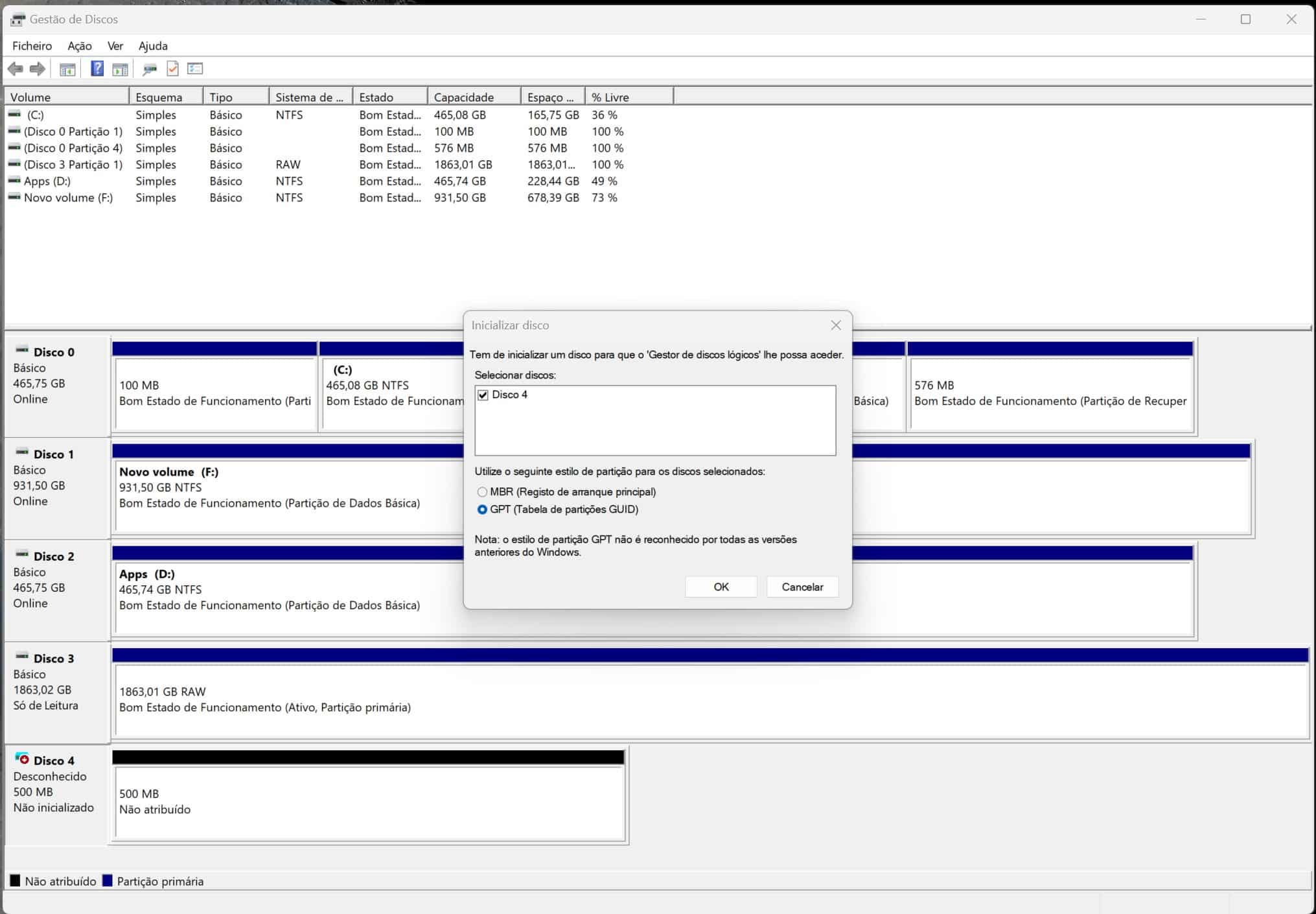The width and height of the screenshot is (1316, 914).
Task: Click the blue Help question mark icon
Action: pos(97,69)
